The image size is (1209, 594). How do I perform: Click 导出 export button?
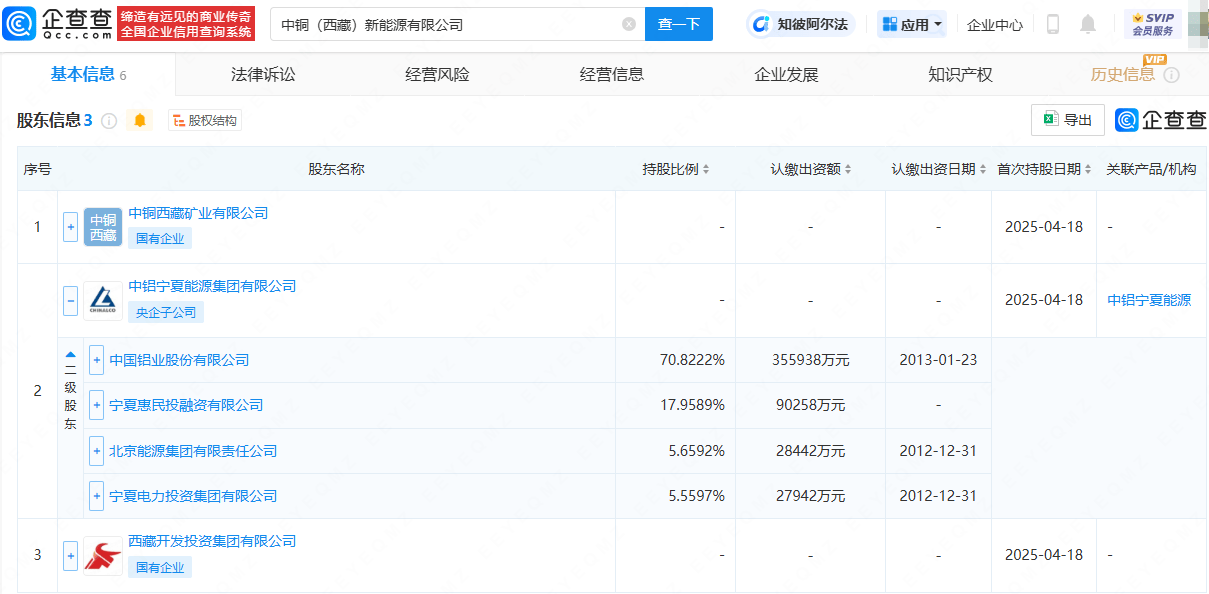pos(1068,120)
